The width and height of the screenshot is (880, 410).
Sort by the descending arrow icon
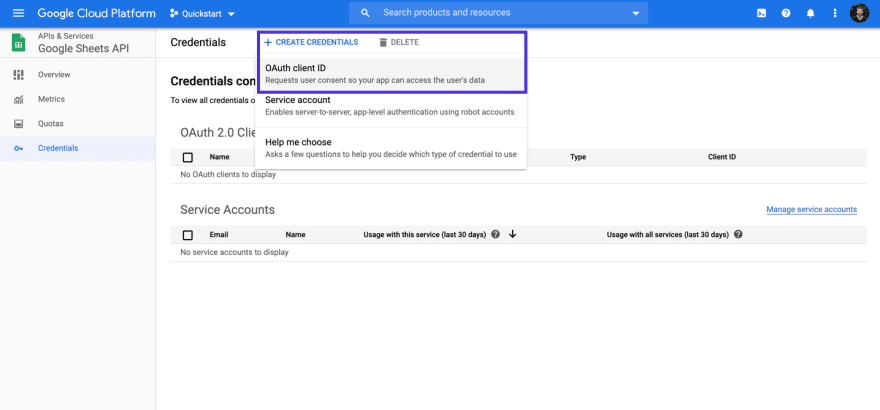tap(512, 234)
